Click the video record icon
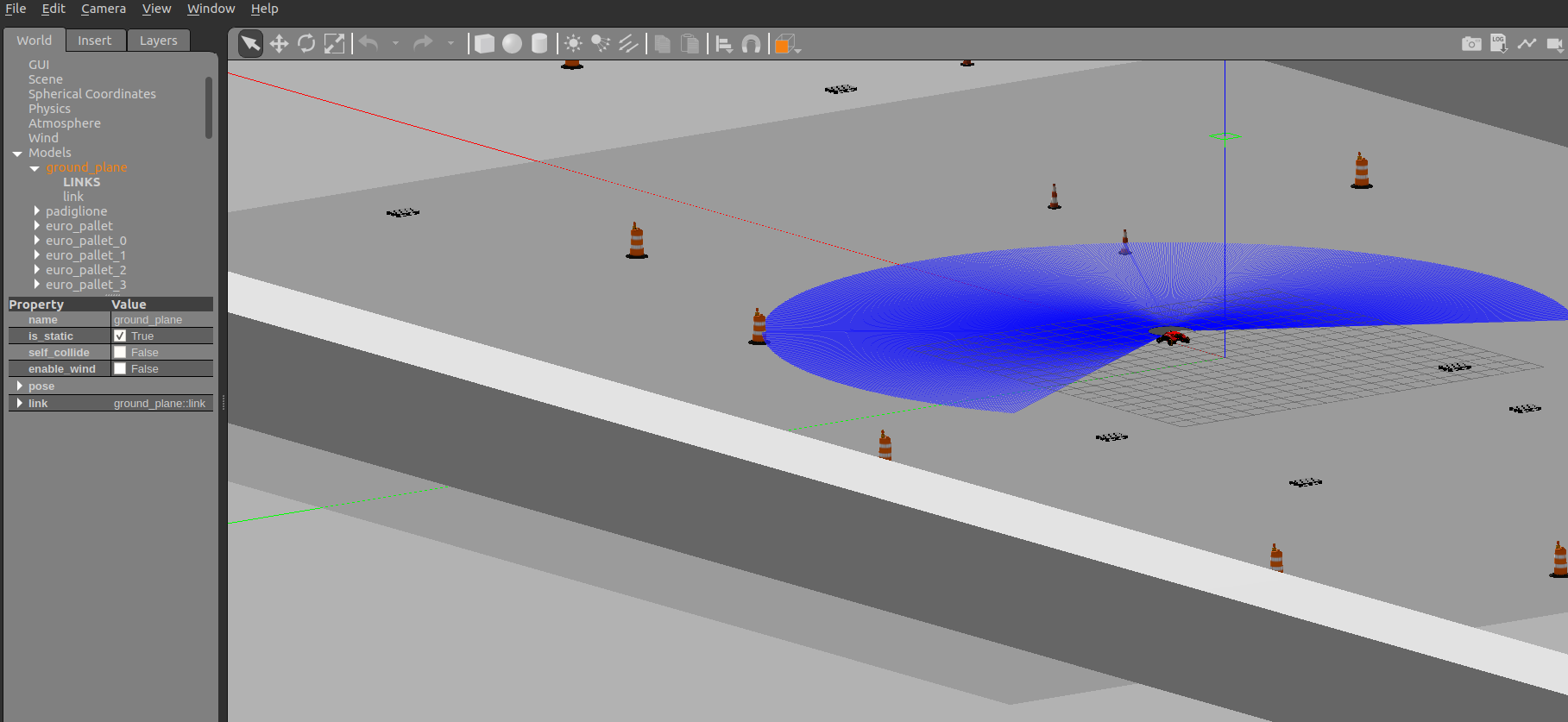Screen dimensions: 1568x722 (1555, 43)
